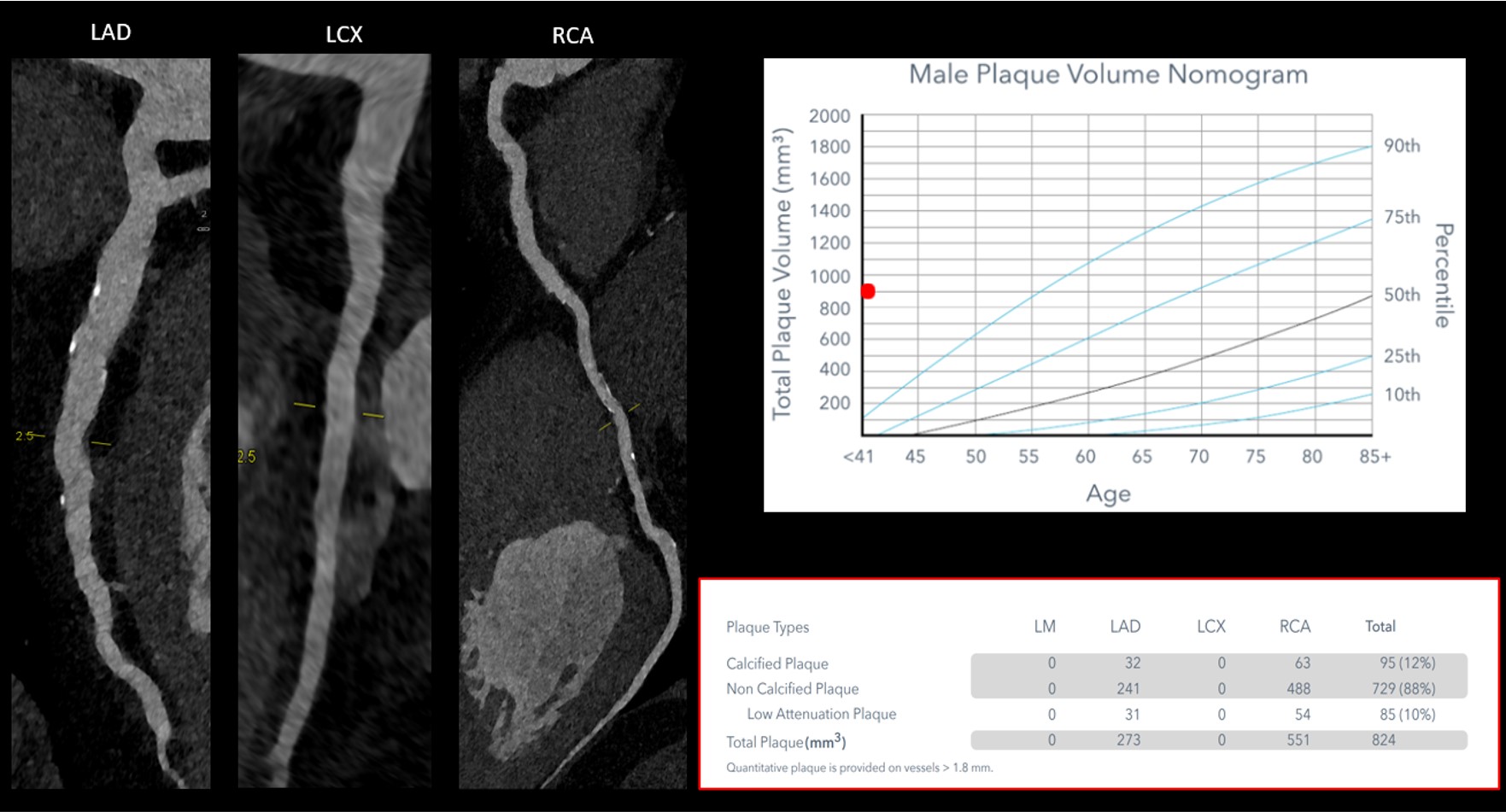
Task: Select the Non Calcified Plaque row label
Action: click(792, 689)
